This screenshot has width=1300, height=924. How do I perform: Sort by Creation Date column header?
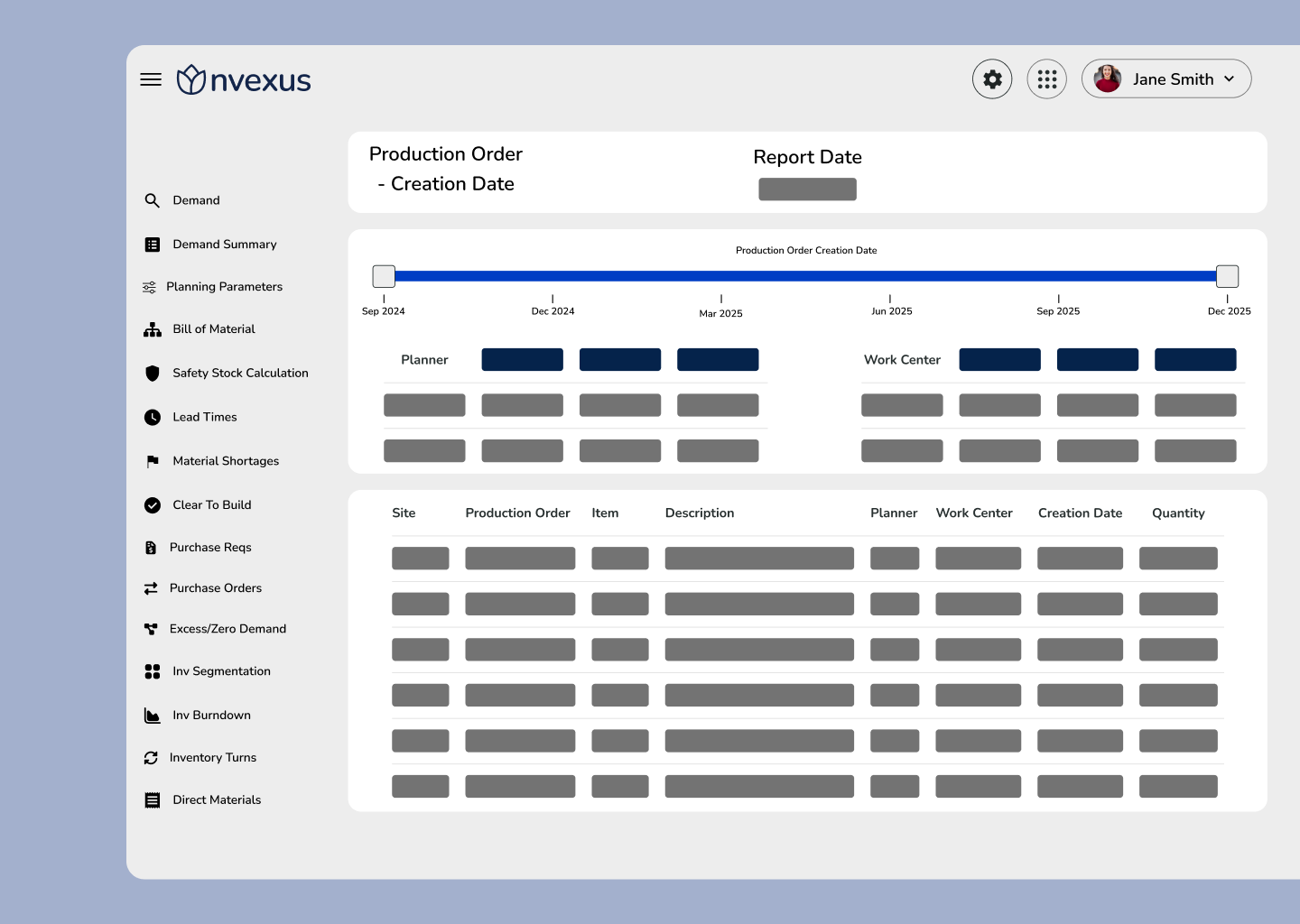click(x=1080, y=513)
